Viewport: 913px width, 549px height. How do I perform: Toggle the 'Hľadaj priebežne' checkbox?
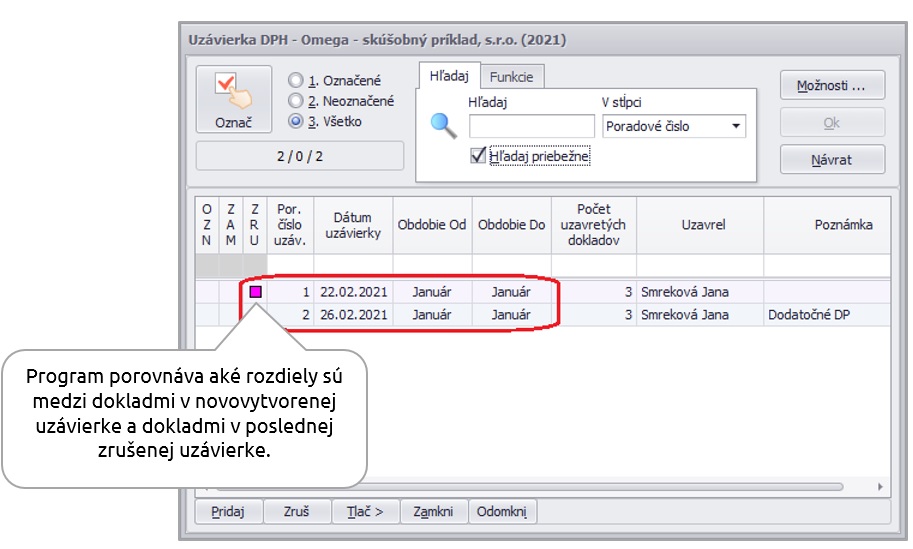click(x=478, y=157)
